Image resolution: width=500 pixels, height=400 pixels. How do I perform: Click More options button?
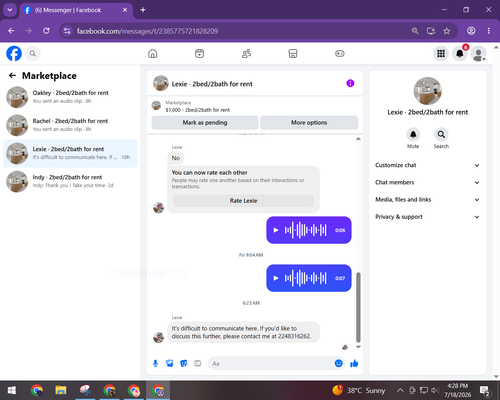tap(309, 123)
